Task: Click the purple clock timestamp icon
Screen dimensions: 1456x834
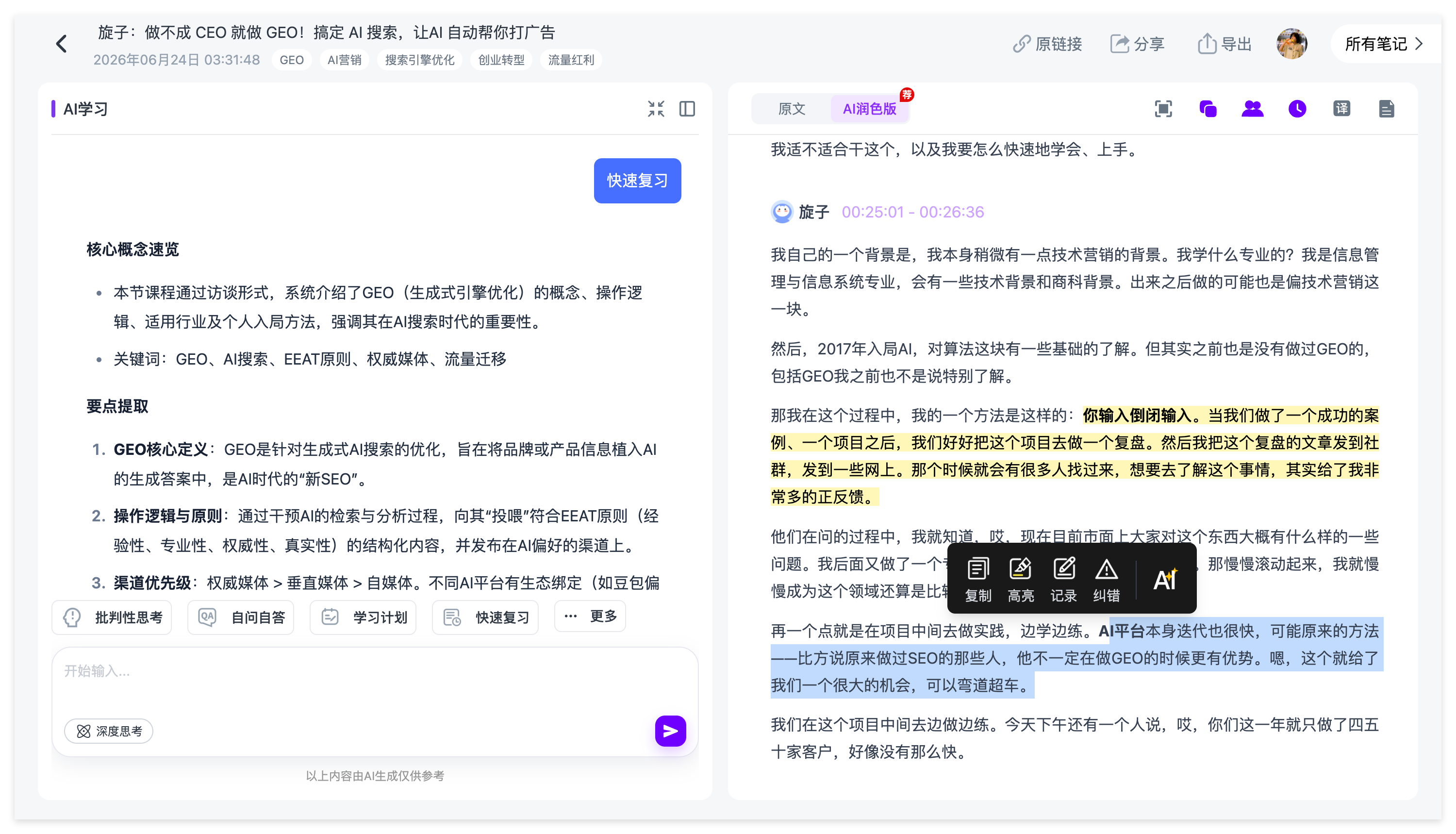Action: point(1297,109)
